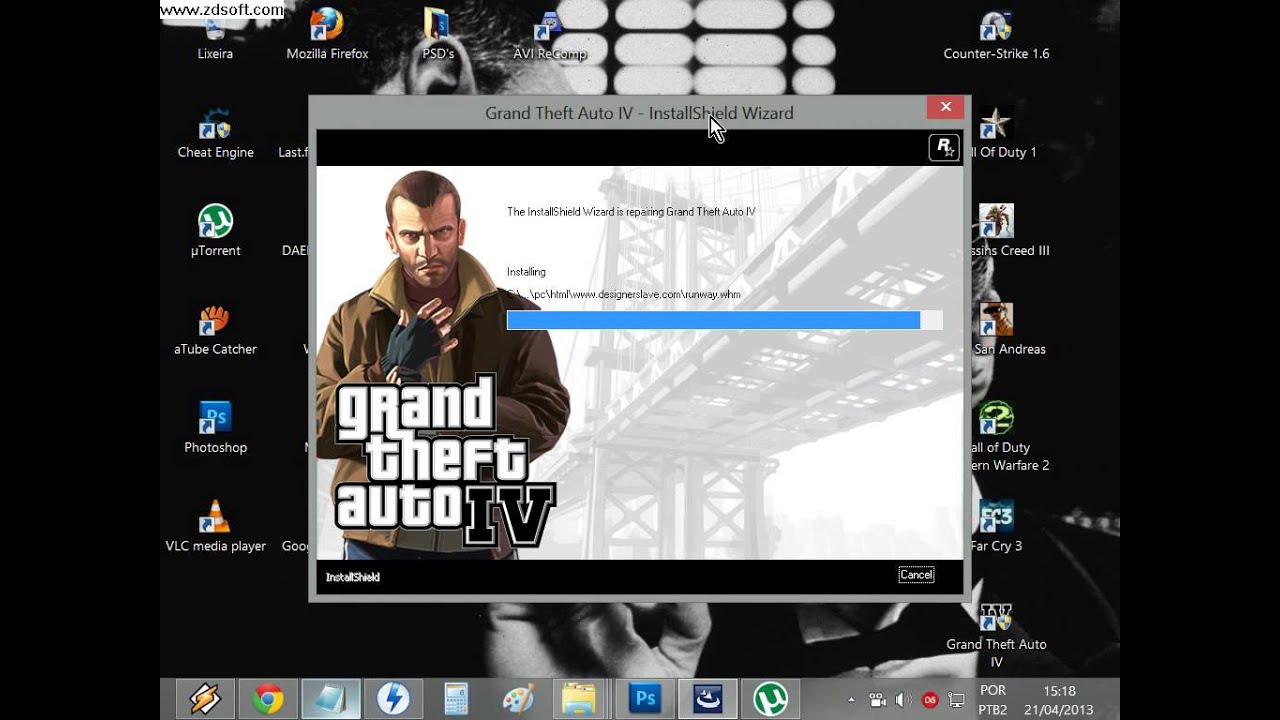The height and width of the screenshot is (720, 1280).
Task: Open the volume control in tray
Action: pos(903,700)
